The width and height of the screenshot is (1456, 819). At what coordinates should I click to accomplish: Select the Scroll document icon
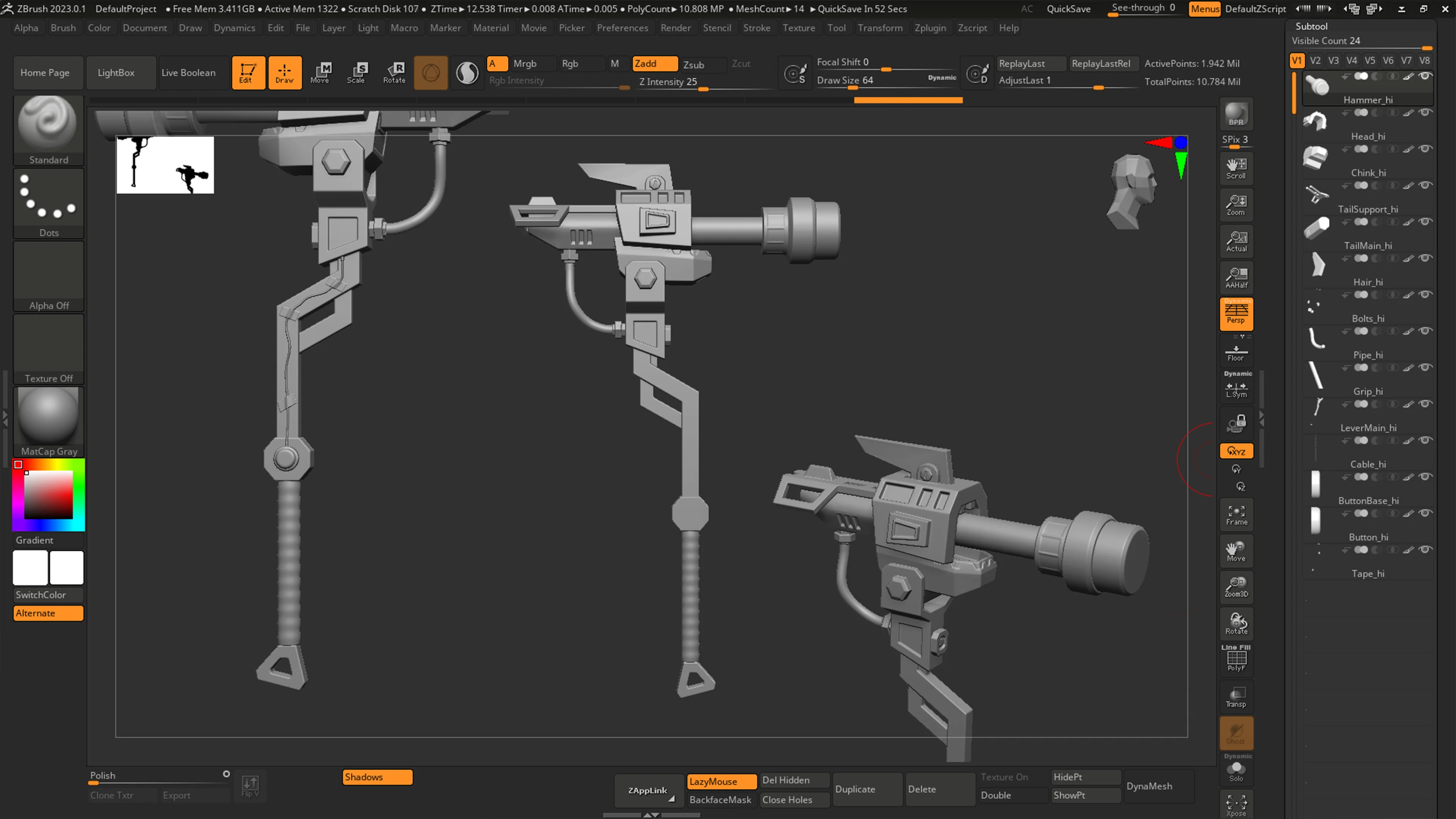pyautogui.click(x=1236, y=169)
